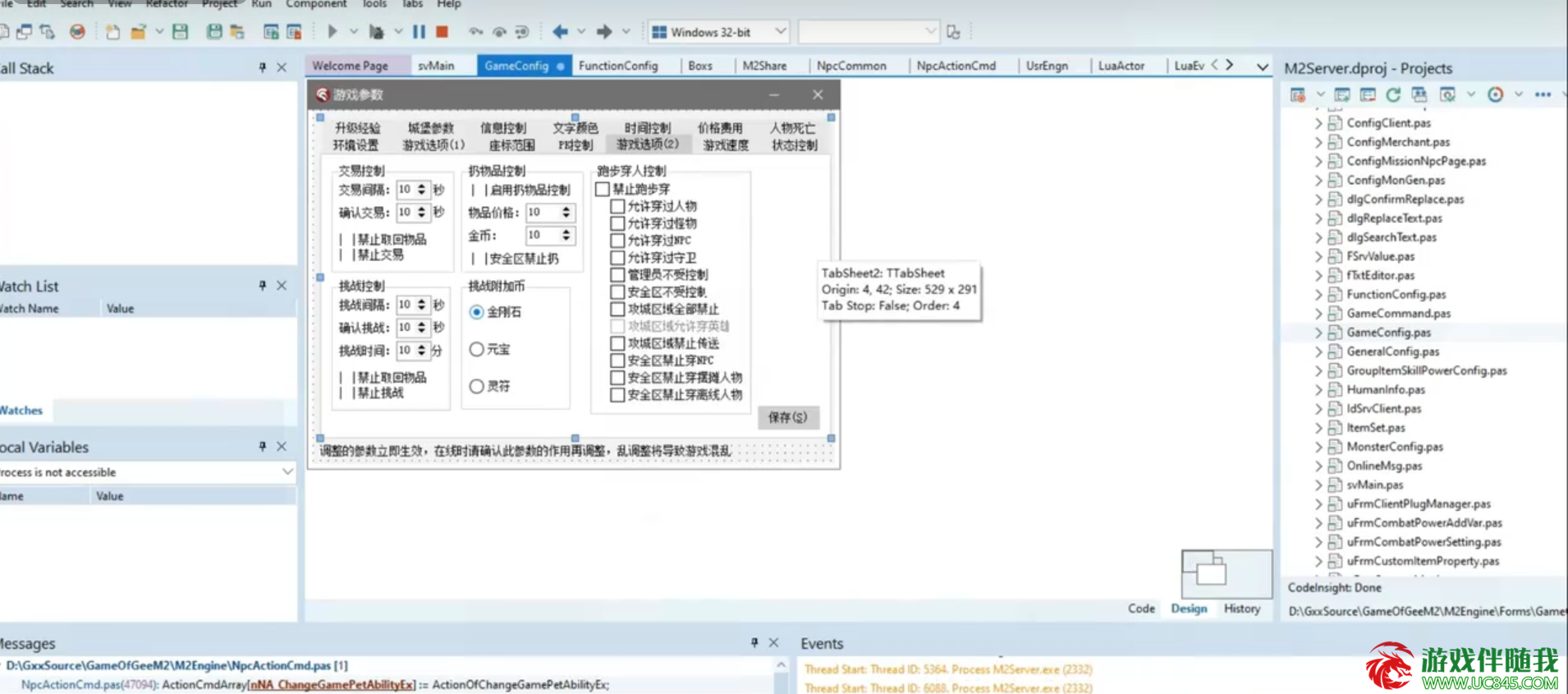Screen dimensions: 1568x694
Task: Expand MonsterConfig.pas in Projects tree
Action: pos(1318,447)
